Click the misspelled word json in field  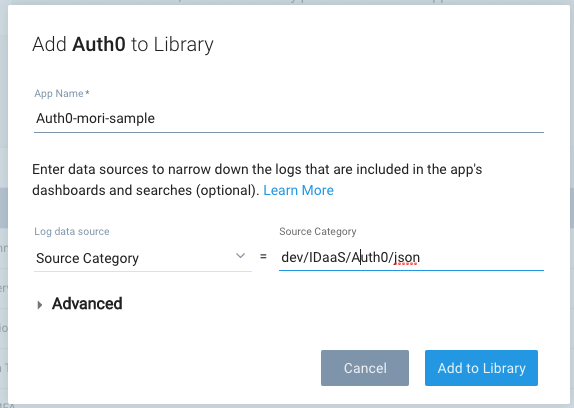point(407,258)
